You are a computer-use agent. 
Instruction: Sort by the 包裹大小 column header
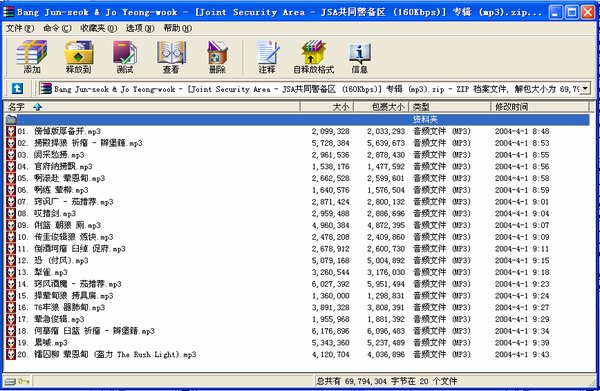tap(381, 107)
